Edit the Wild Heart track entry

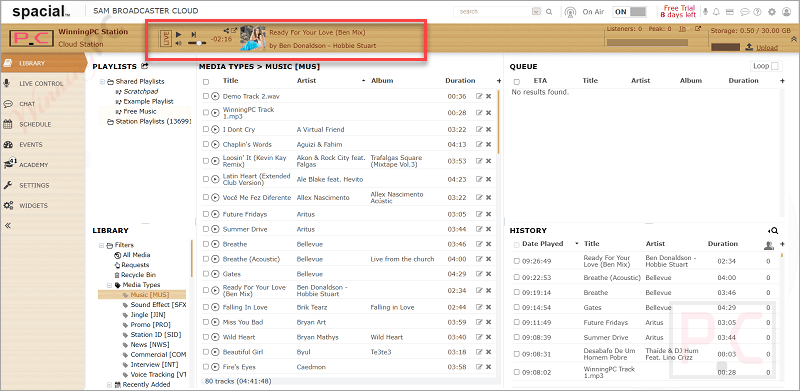479,337
